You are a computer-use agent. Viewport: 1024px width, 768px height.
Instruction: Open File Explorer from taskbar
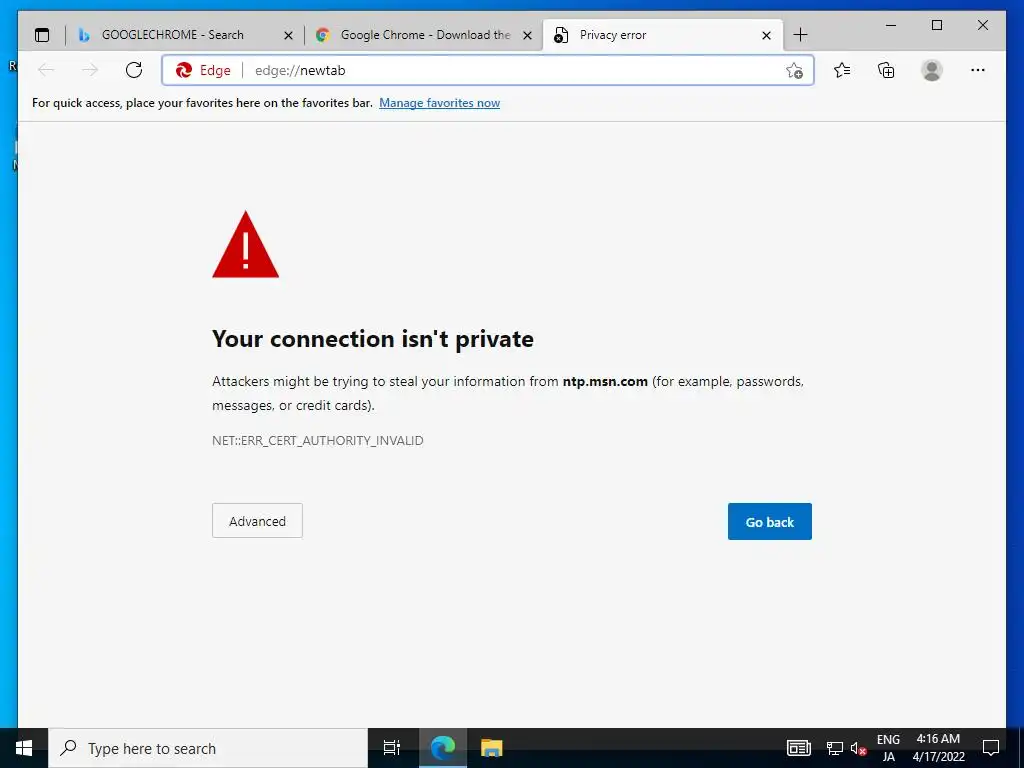coord(491,748)
